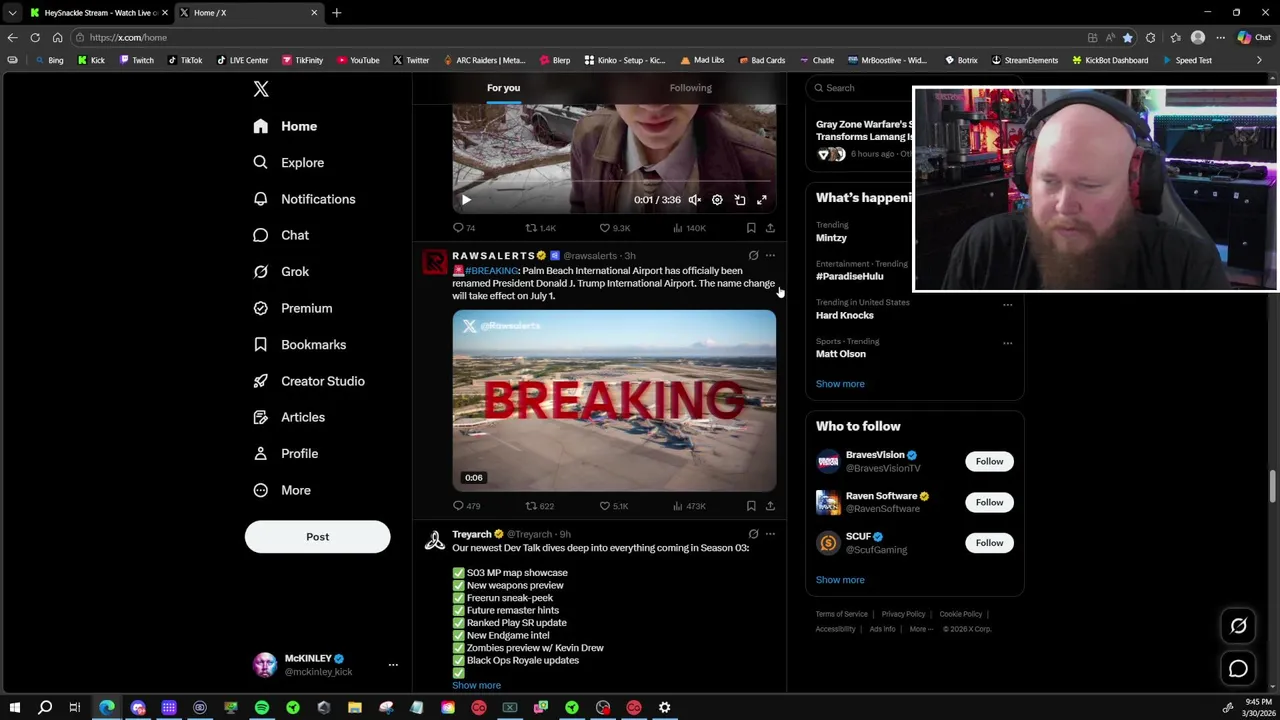Image resolution: width=1280 pixels, height=720 pixels.
Task: Open the More menu in sidebar
Action: (282, 490)
